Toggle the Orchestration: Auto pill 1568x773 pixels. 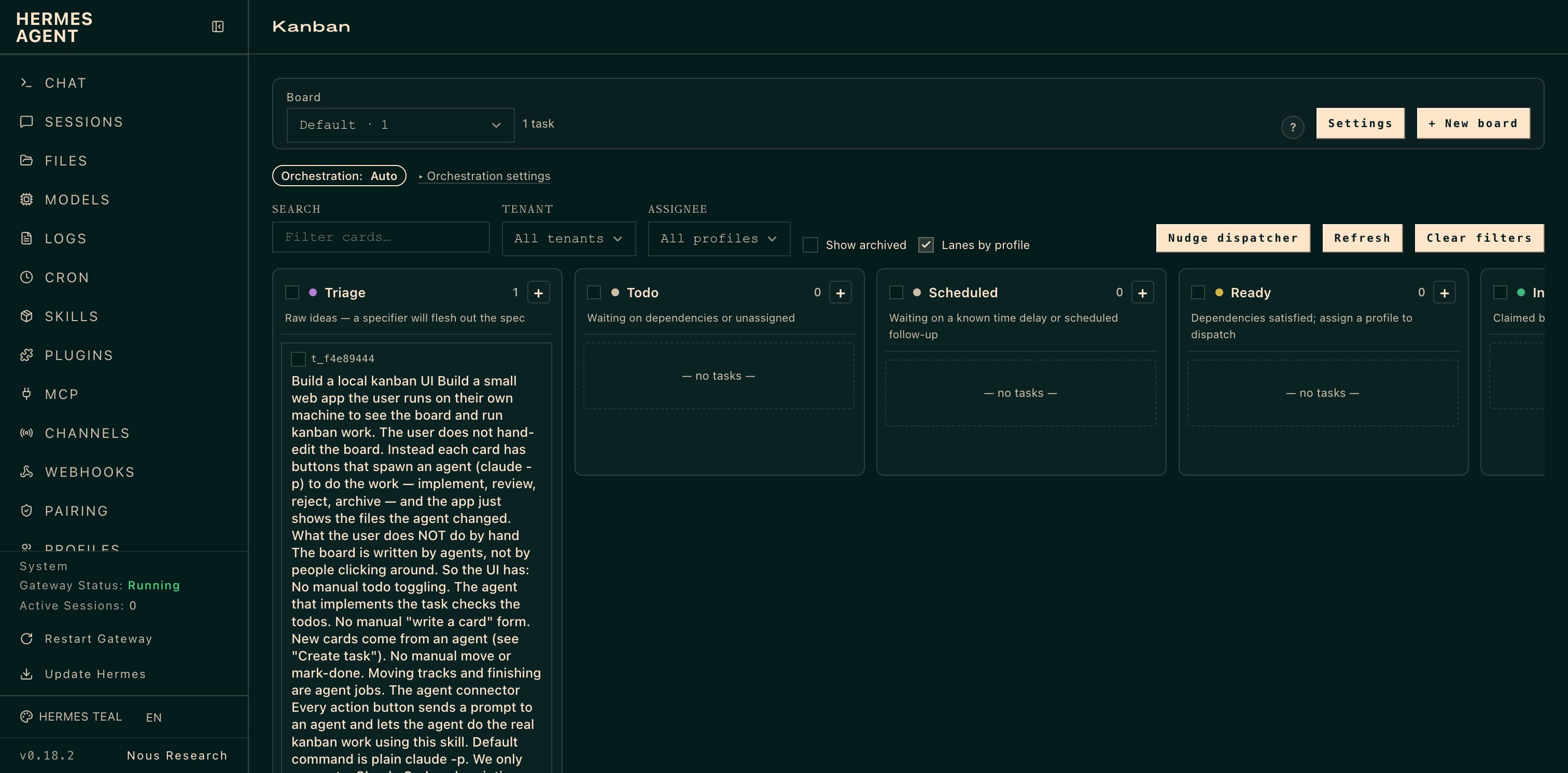339,176
